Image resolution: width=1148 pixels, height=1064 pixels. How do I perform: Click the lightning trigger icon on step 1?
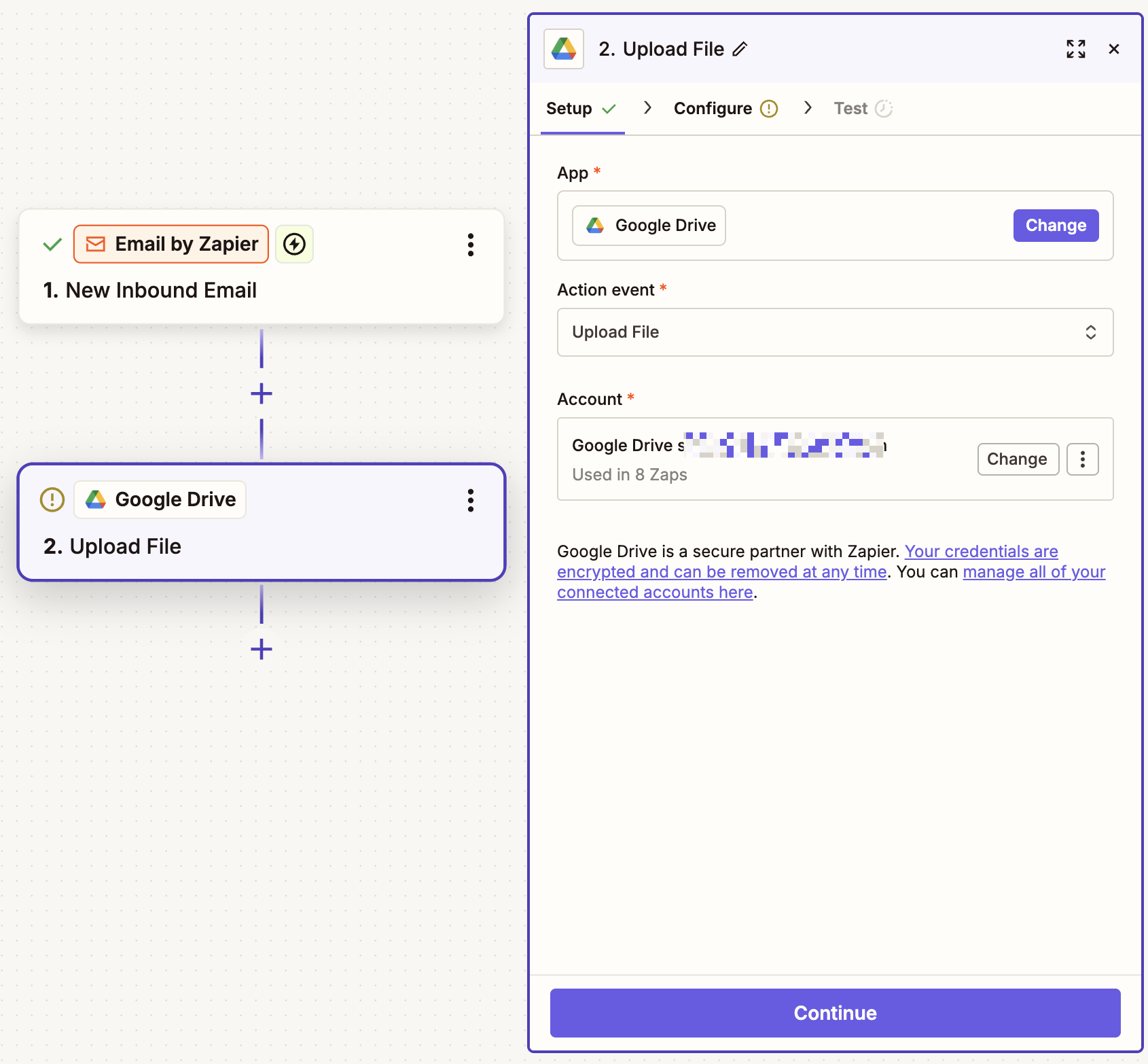click(294, 244)
